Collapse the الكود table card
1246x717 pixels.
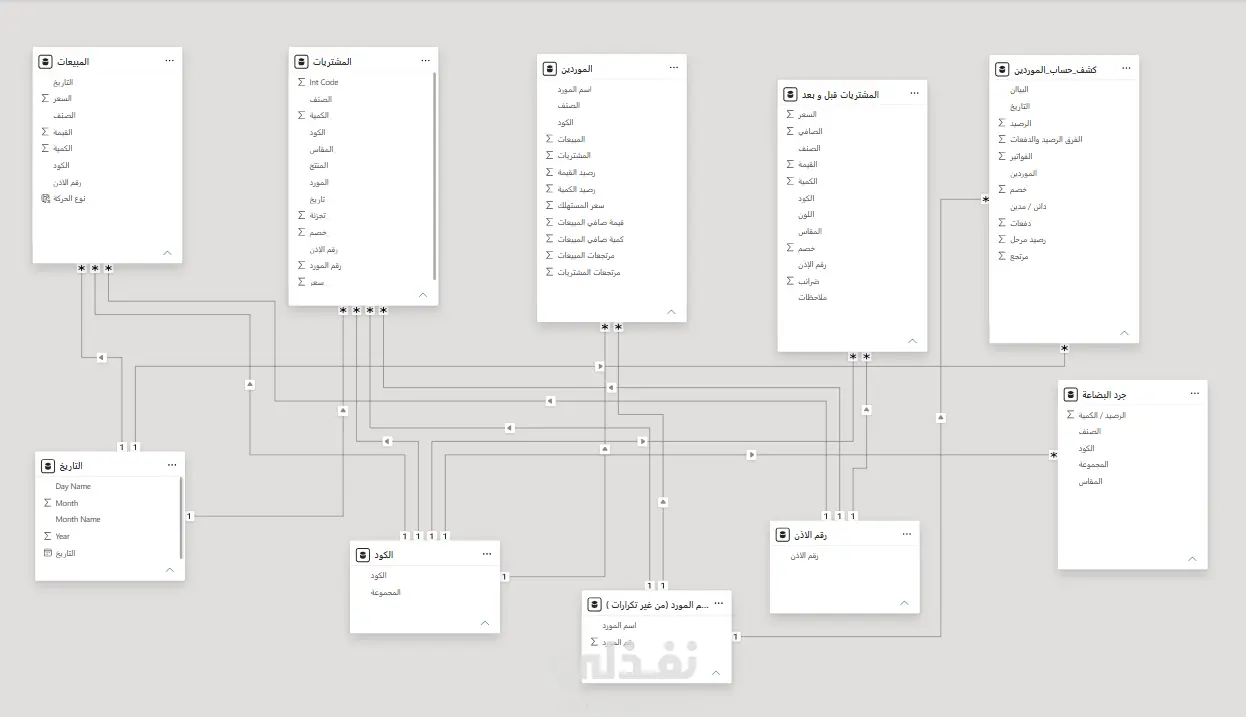pyautogui.click(x=485, y=623)
